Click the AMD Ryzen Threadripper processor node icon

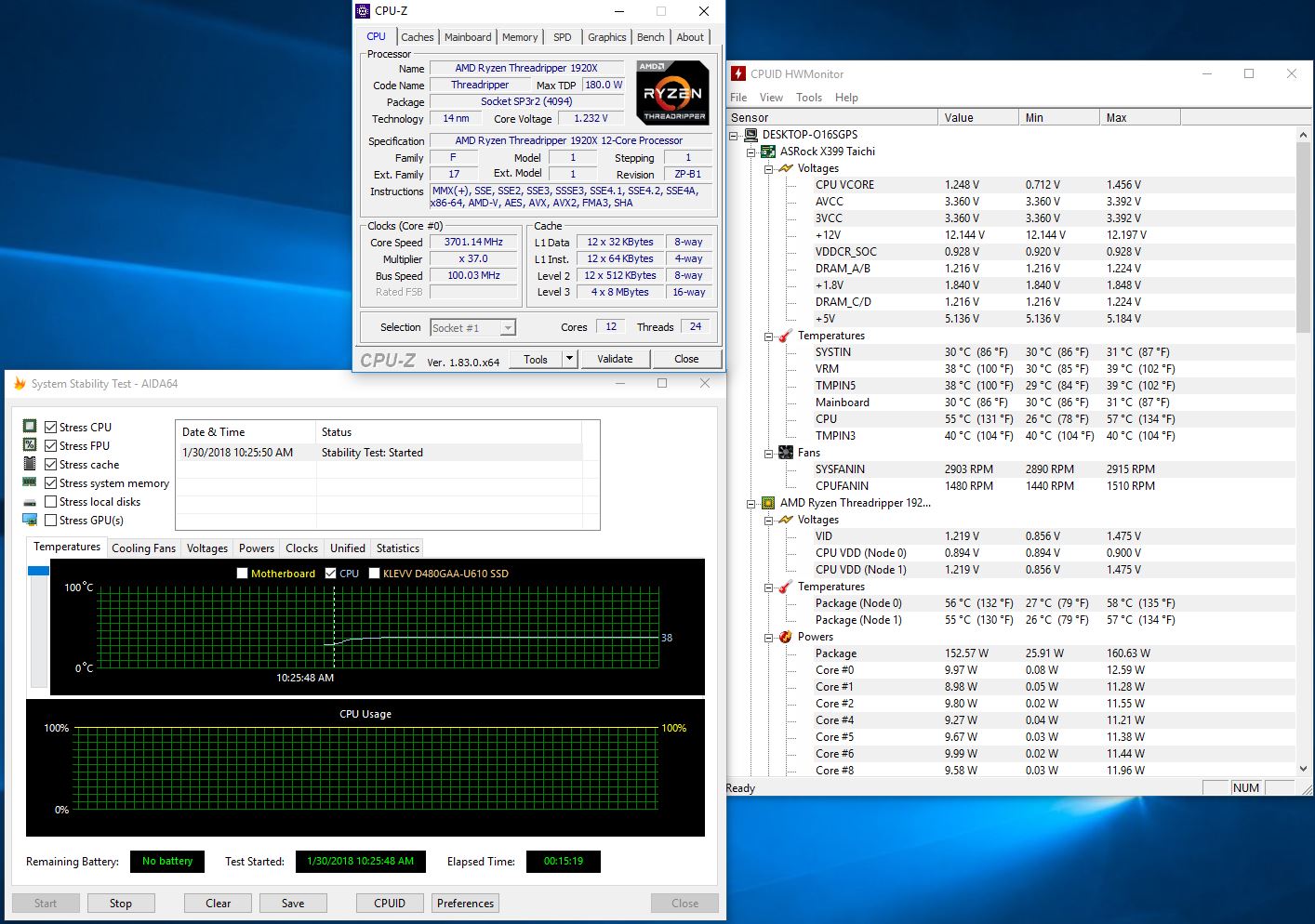point(768,503)
